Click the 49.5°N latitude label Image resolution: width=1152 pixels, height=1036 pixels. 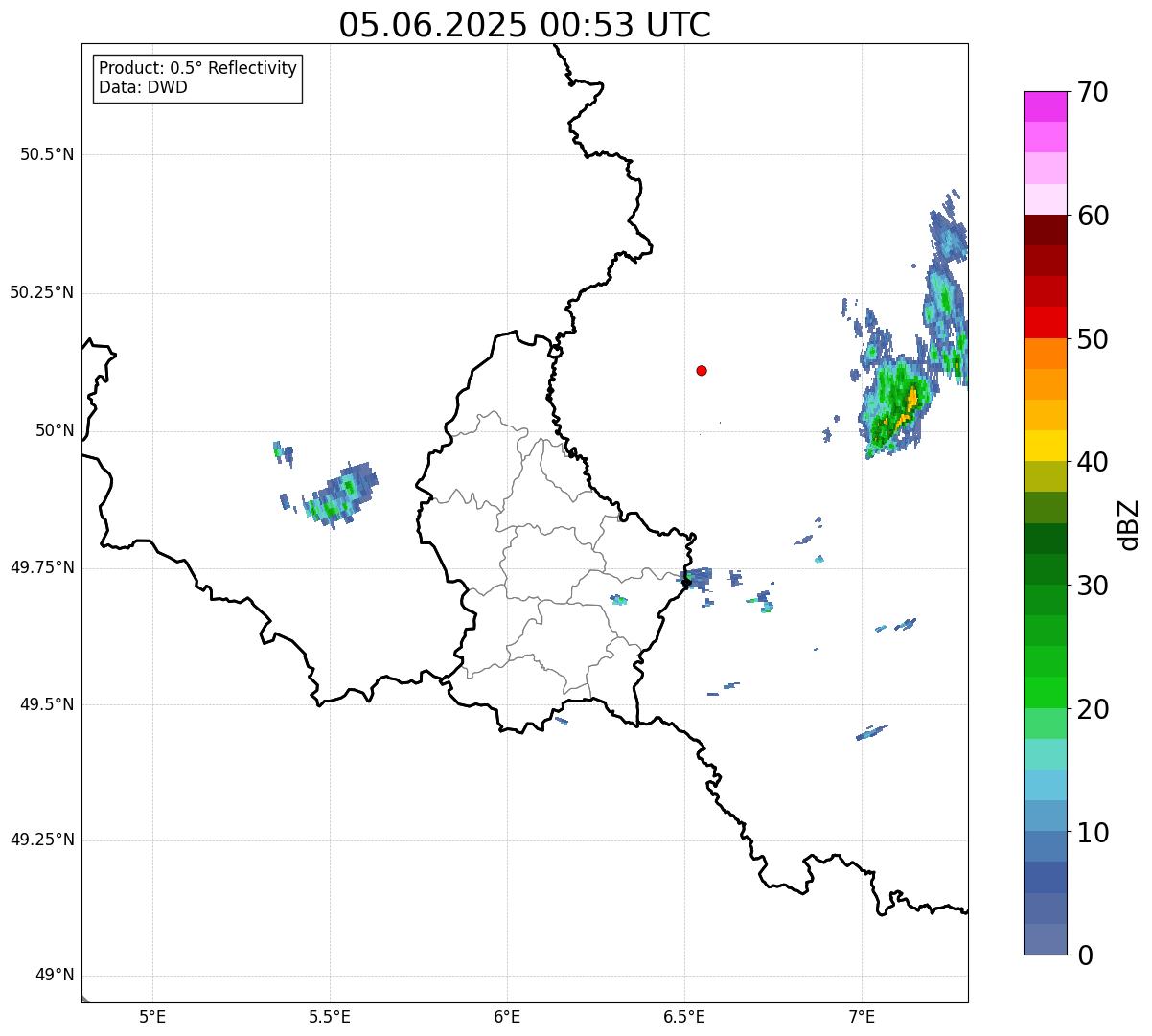47,704
